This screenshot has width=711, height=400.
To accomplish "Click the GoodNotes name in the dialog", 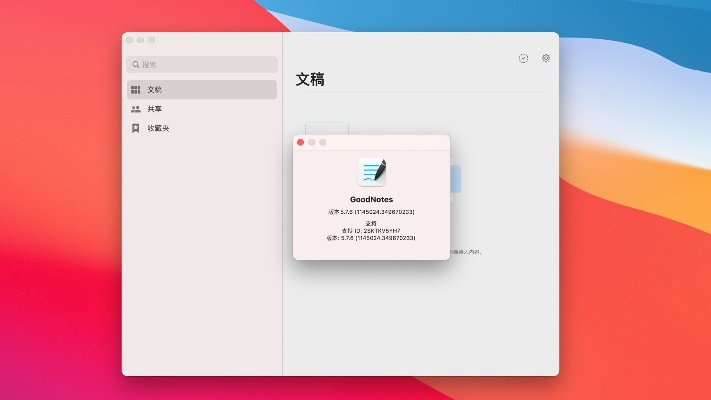I will tap(371, 199).
